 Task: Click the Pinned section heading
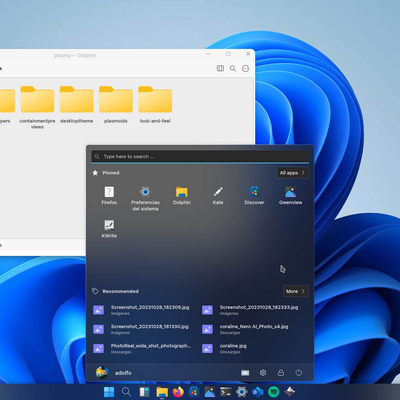pyautogui.click(x=111, y=173)
